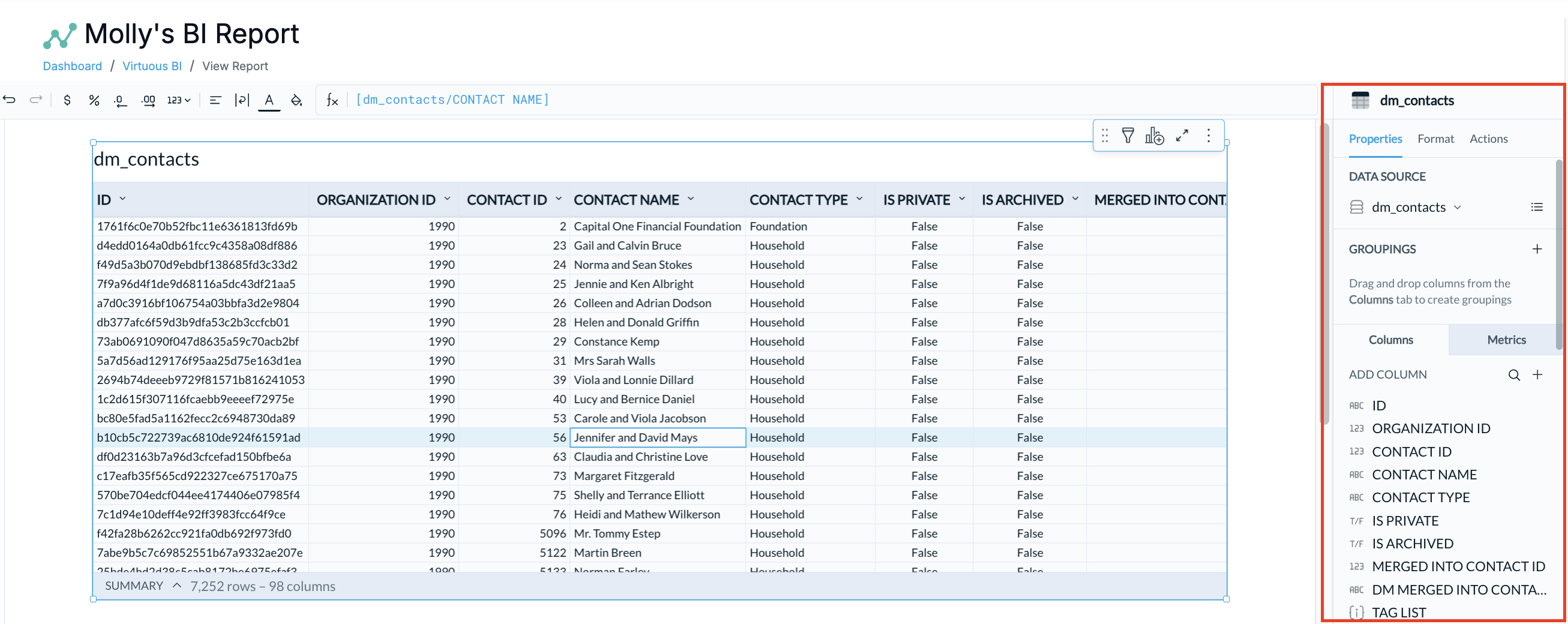Click the dm_contacts table title
The image size is (1568, 624).
point(146,160)
